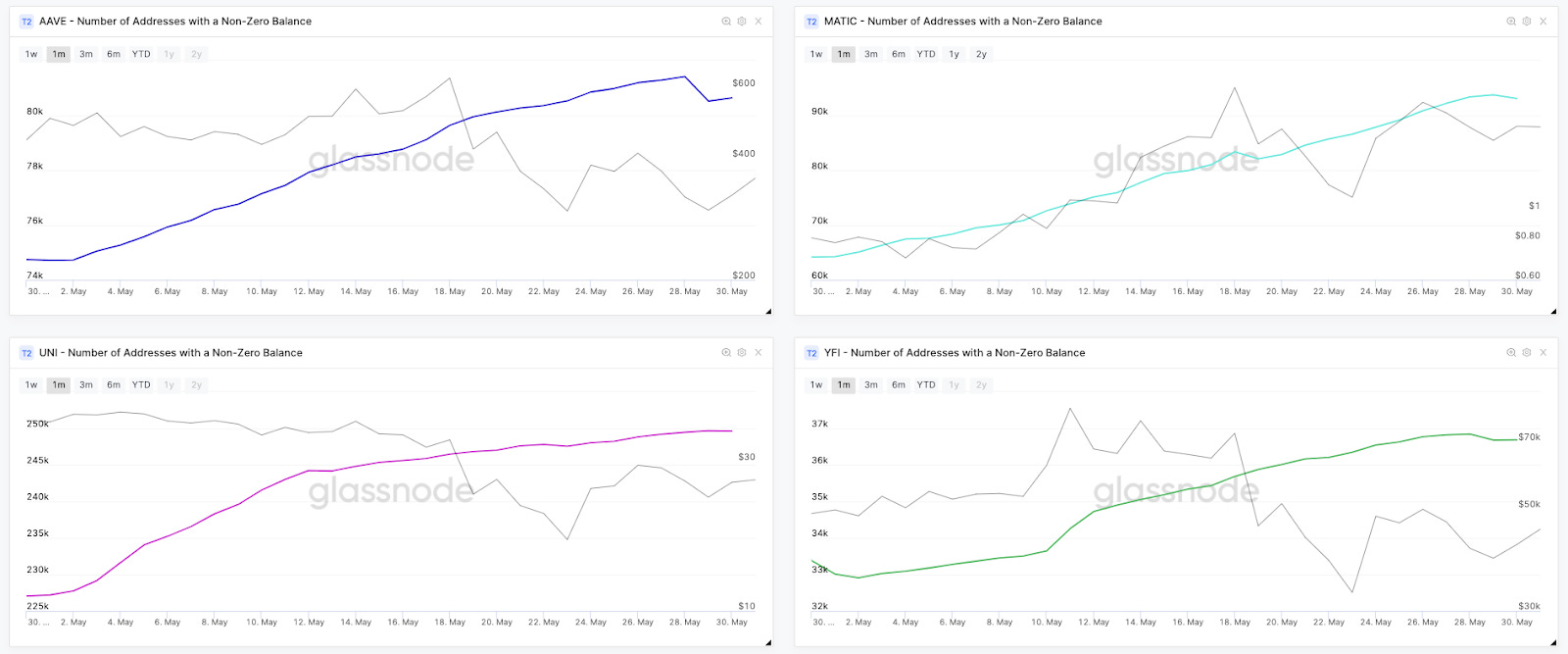
Task: Click the resize handle of UNI panel
Action: point(768,643)
